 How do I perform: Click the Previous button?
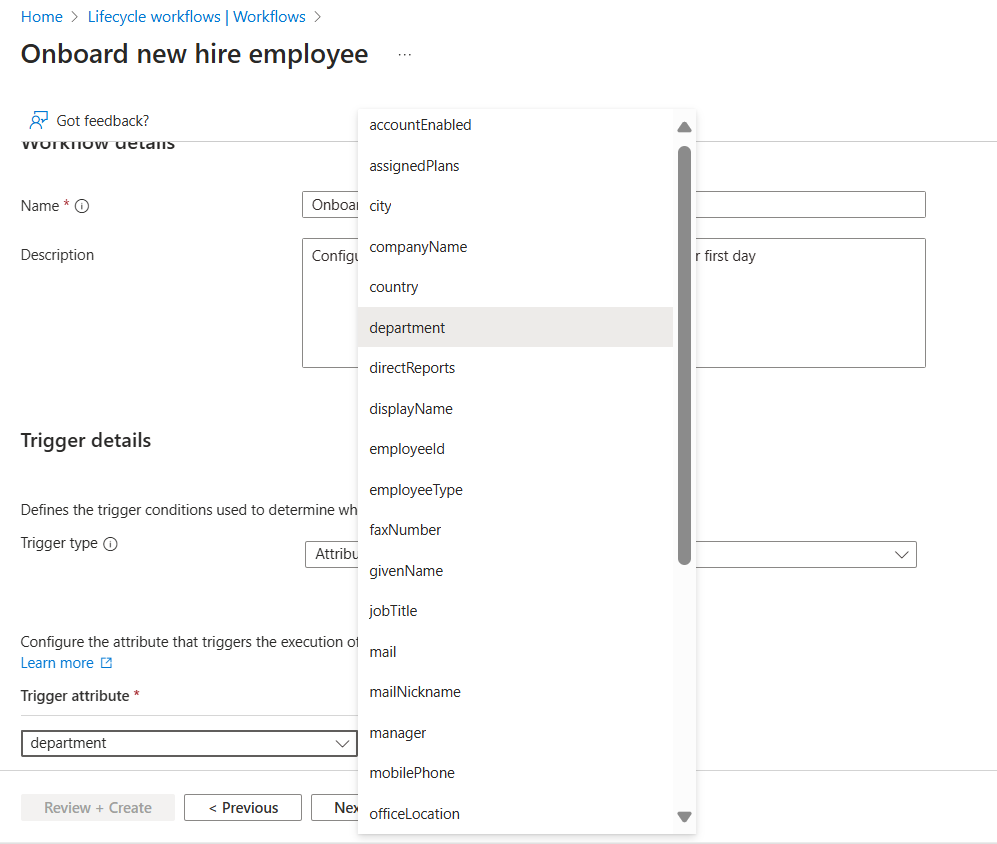tap(243, 808)
